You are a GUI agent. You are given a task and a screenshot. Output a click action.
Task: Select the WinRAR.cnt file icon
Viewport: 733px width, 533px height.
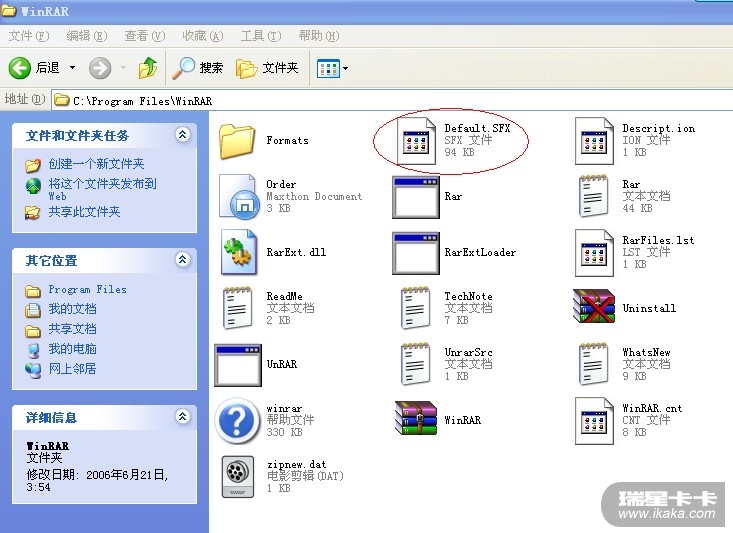pos(594,421)
